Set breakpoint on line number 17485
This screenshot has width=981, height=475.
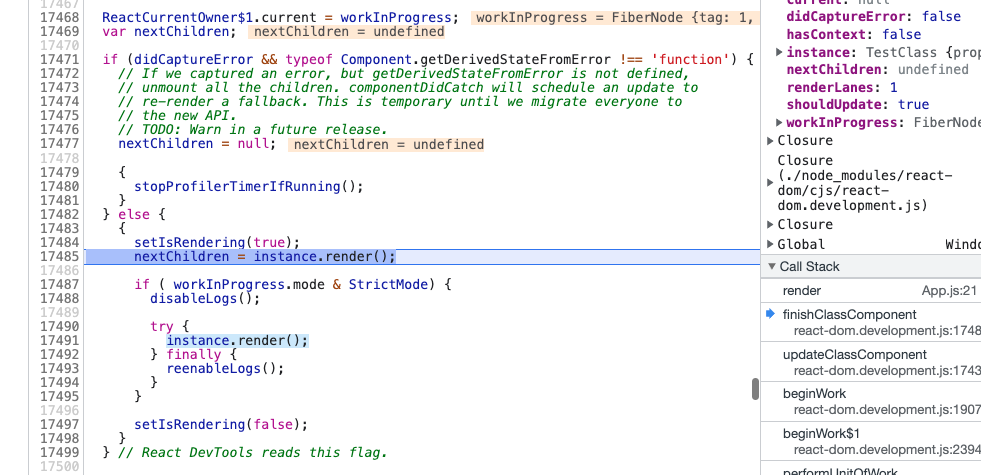59,257
